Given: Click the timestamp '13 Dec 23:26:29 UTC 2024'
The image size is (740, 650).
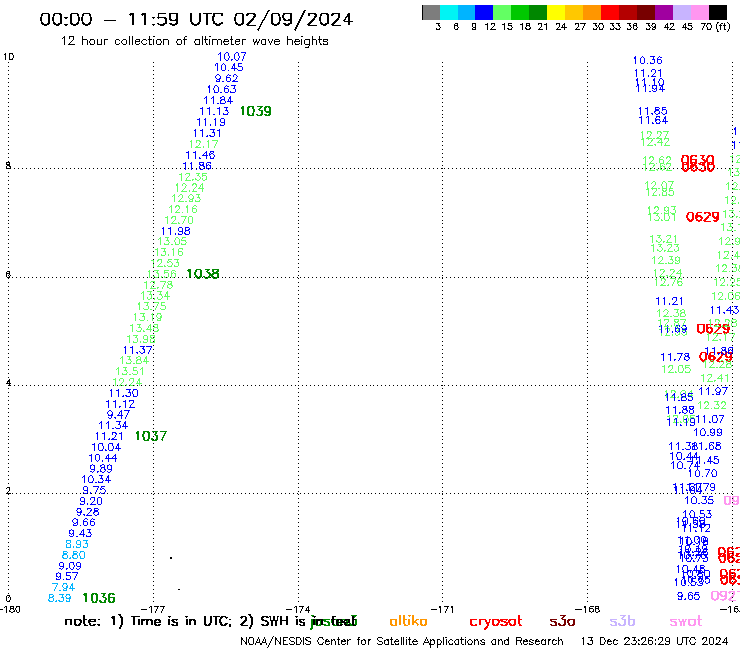Looking at the screenshot, I should [x=654, y=642].
